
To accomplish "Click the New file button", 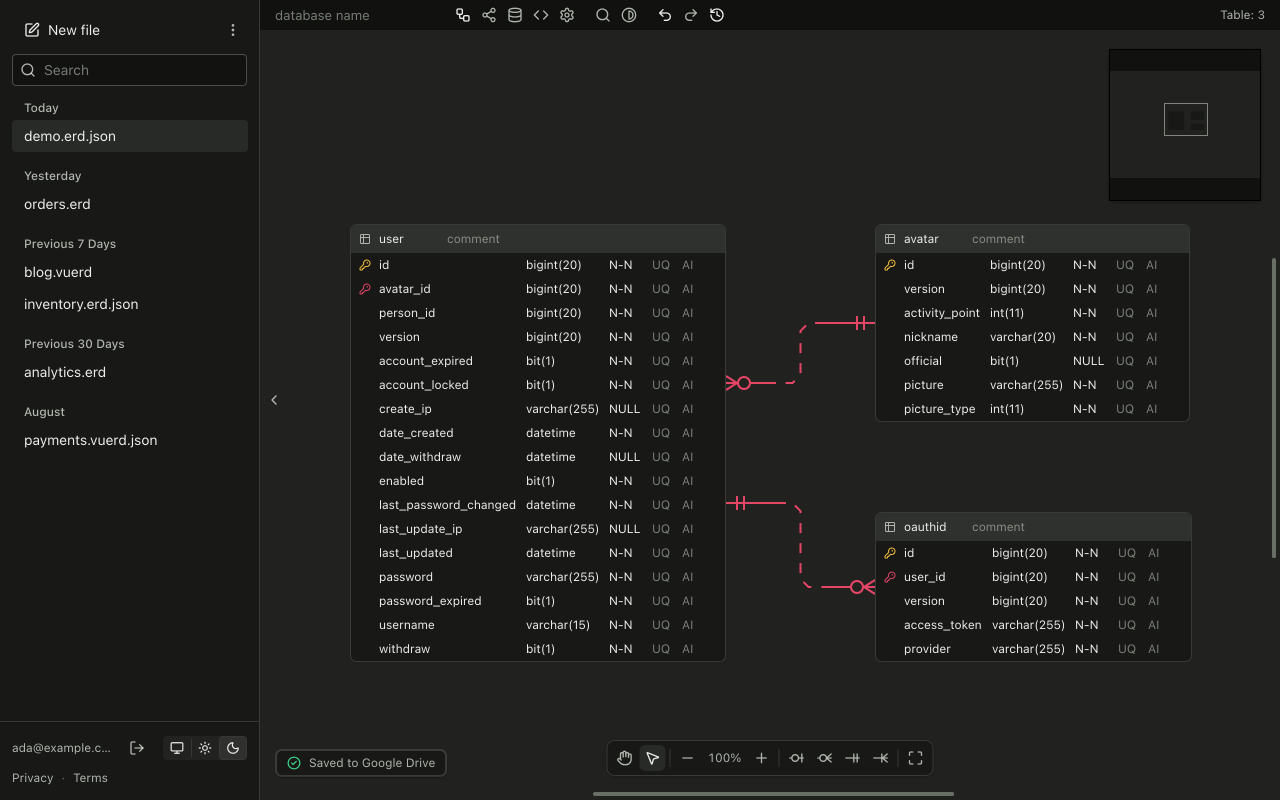I will [62, 30].
